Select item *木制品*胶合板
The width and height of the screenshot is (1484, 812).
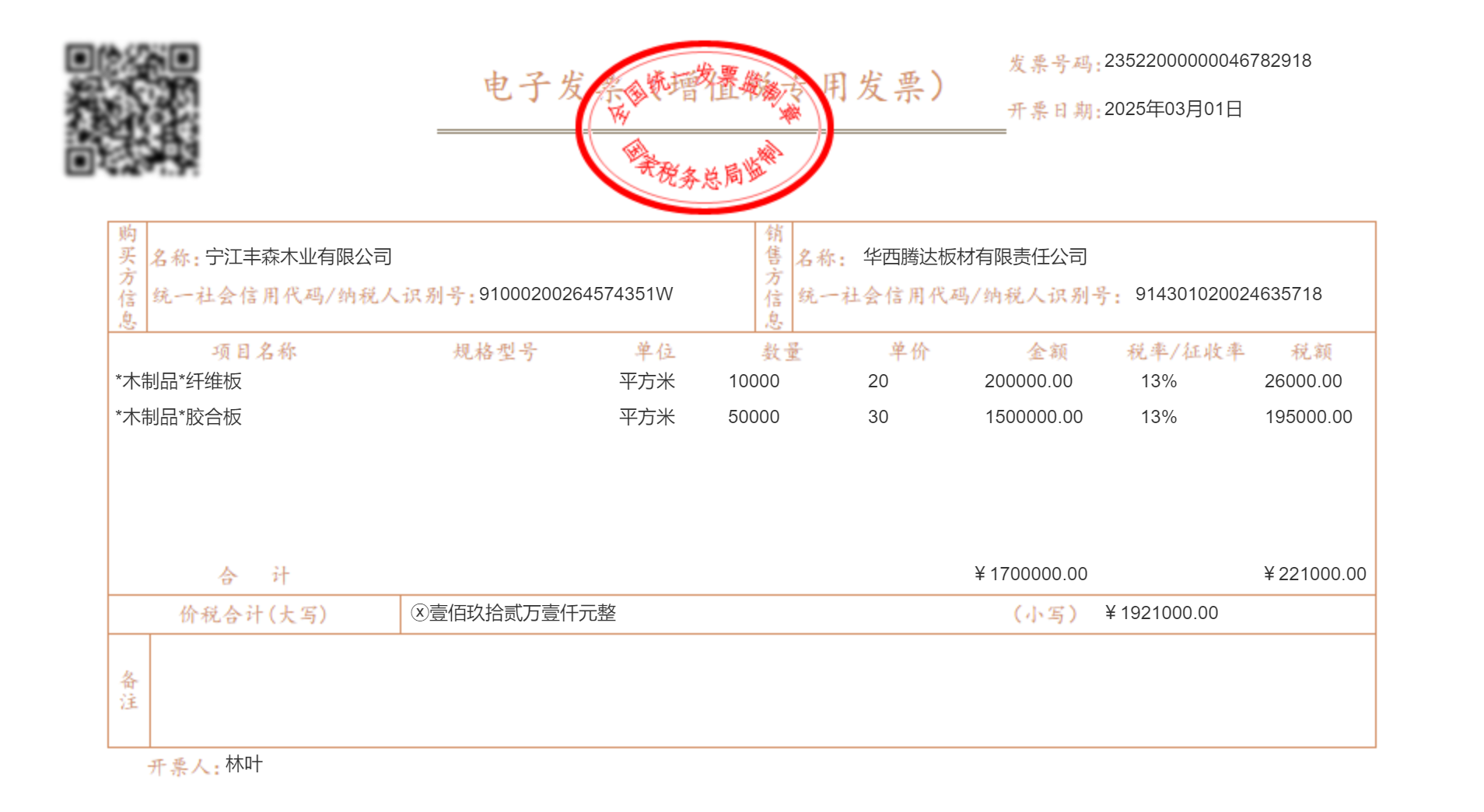[x=178, y=417]
